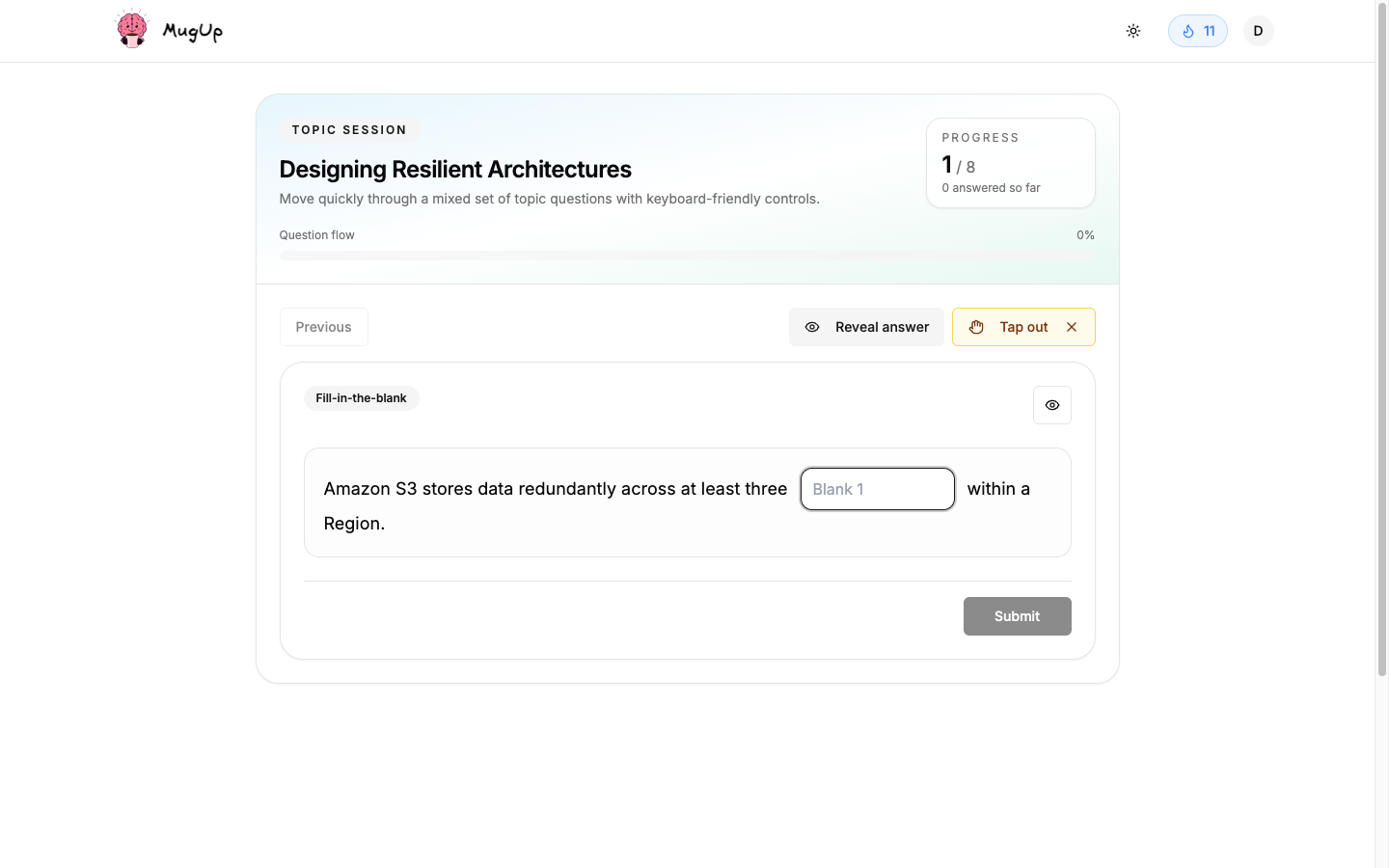Click the TOPIC SESSION label
Viewport: 1389px width, 868px height.
click(x=349, y=130)
